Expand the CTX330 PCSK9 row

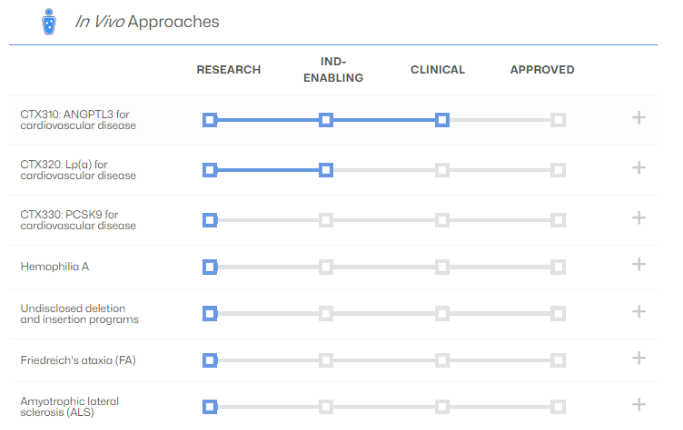tap(639, 217)
